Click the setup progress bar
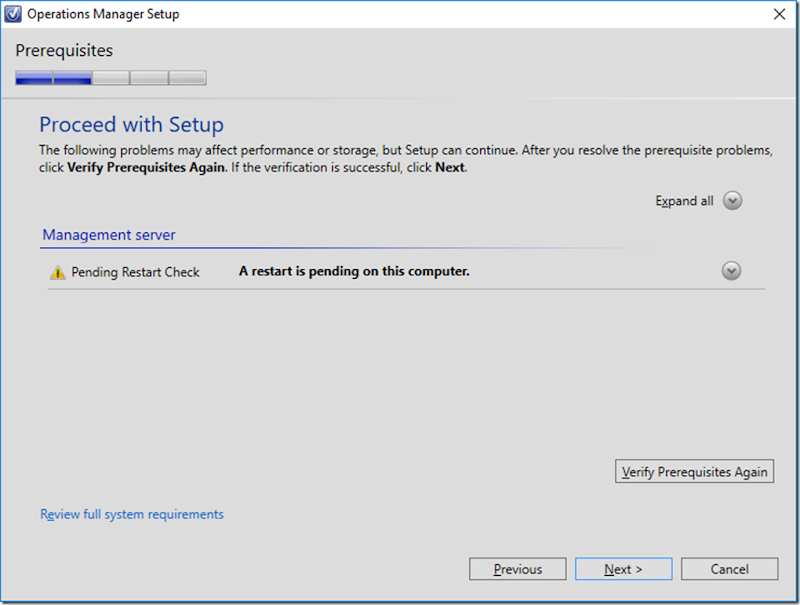 (111, 78)
